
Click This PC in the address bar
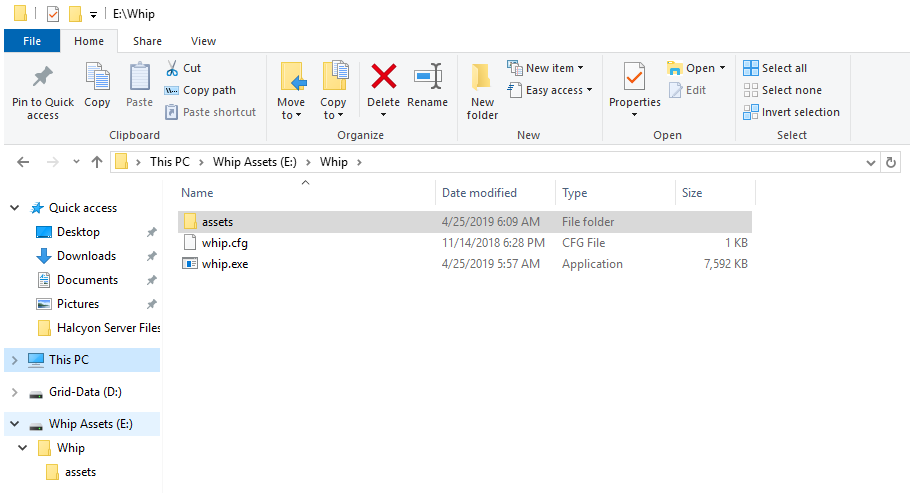(x=169, y=162)
